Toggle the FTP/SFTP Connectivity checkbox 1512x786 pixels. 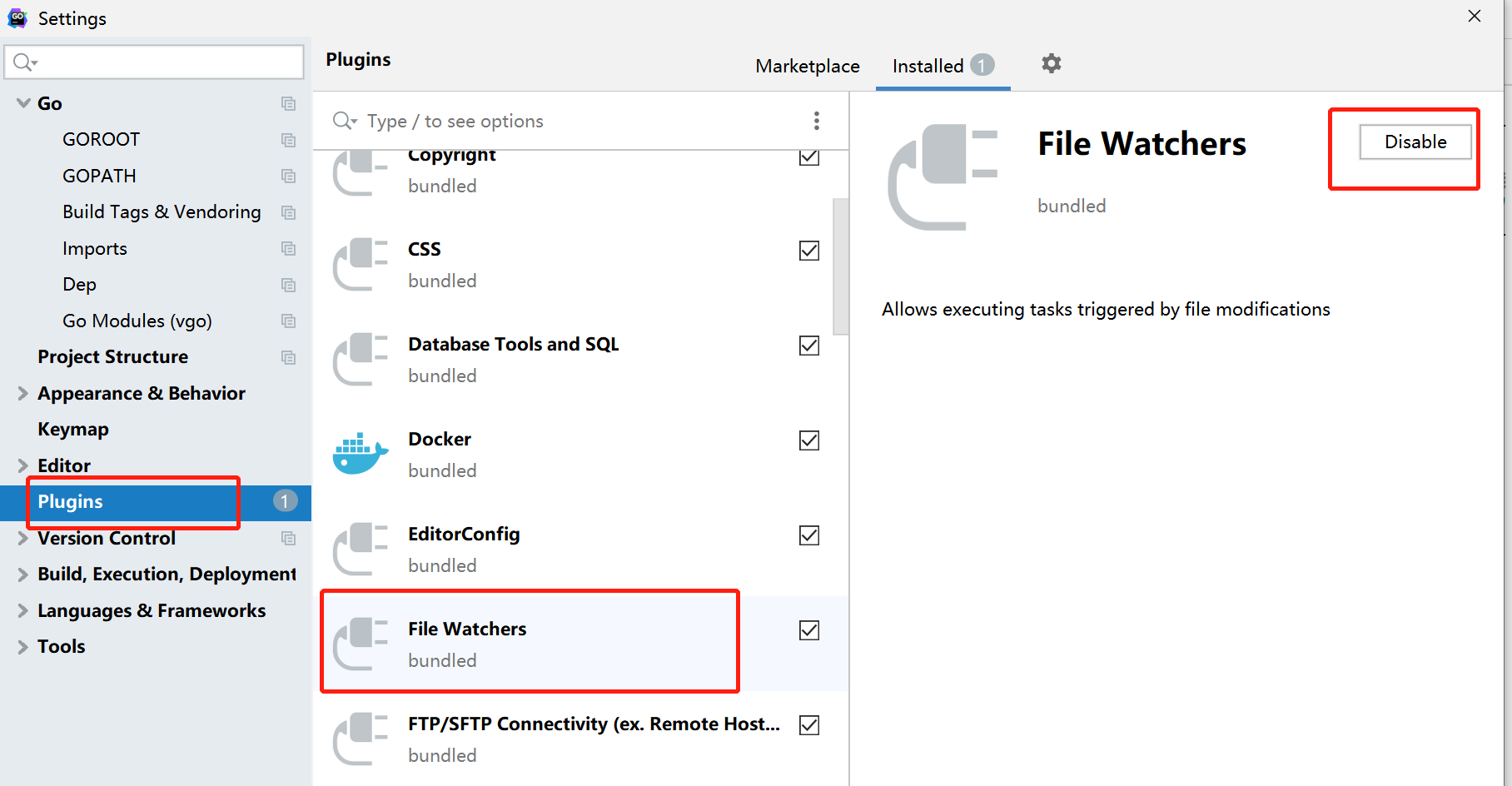click(809, 725)
